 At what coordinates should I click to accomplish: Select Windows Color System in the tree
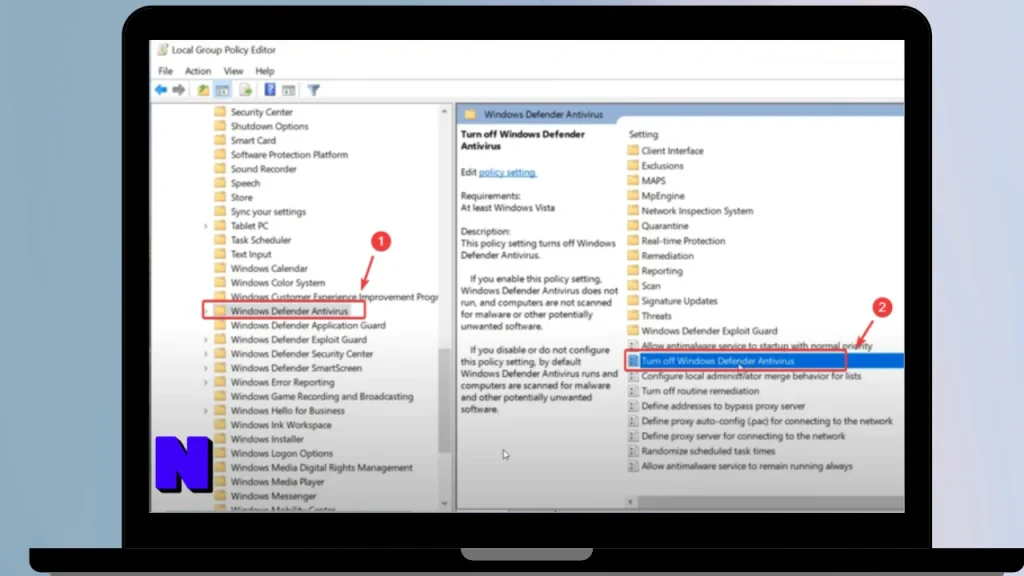tap(278, 282)
